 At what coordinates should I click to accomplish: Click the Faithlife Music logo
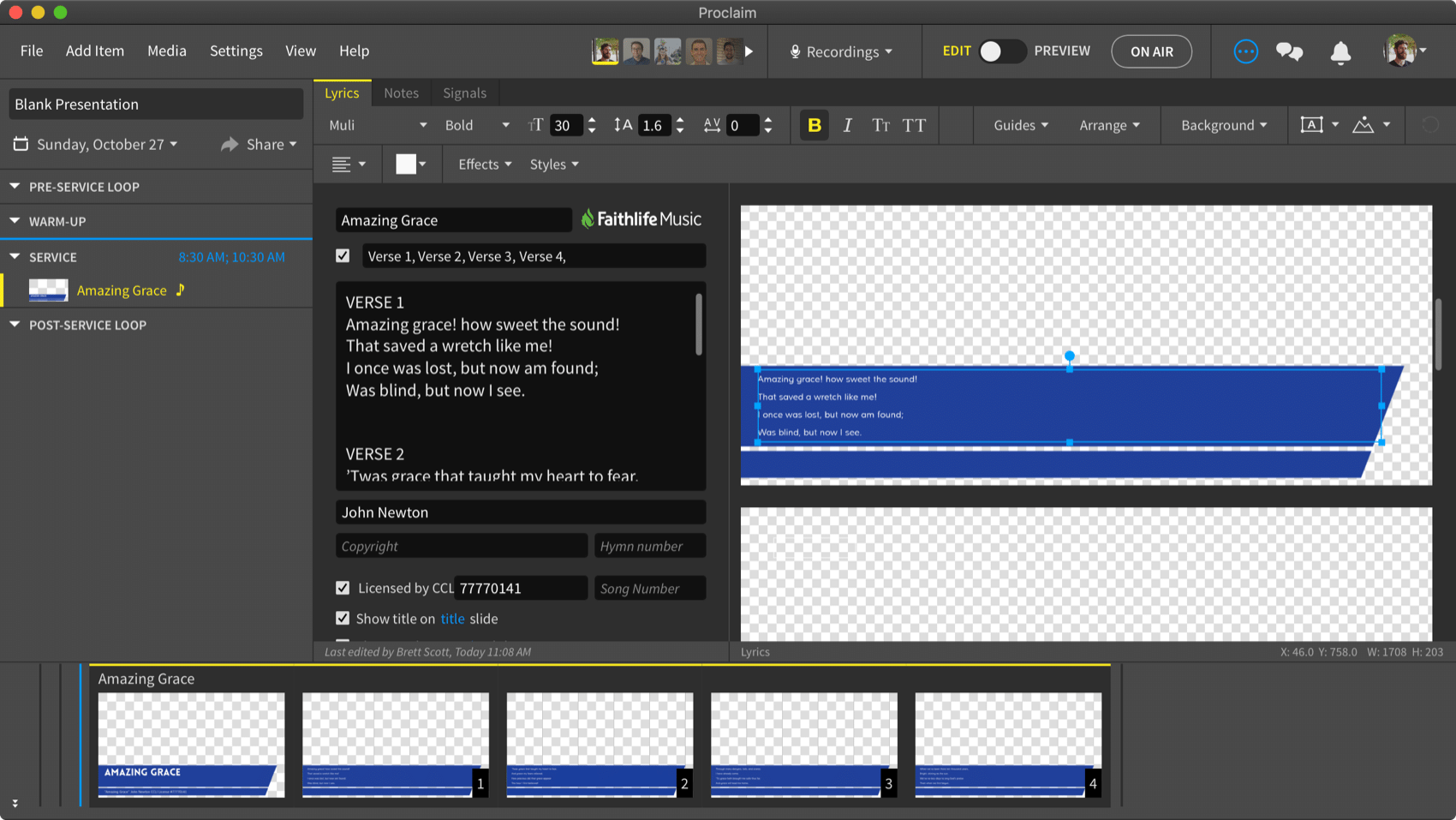click(641, 219)
